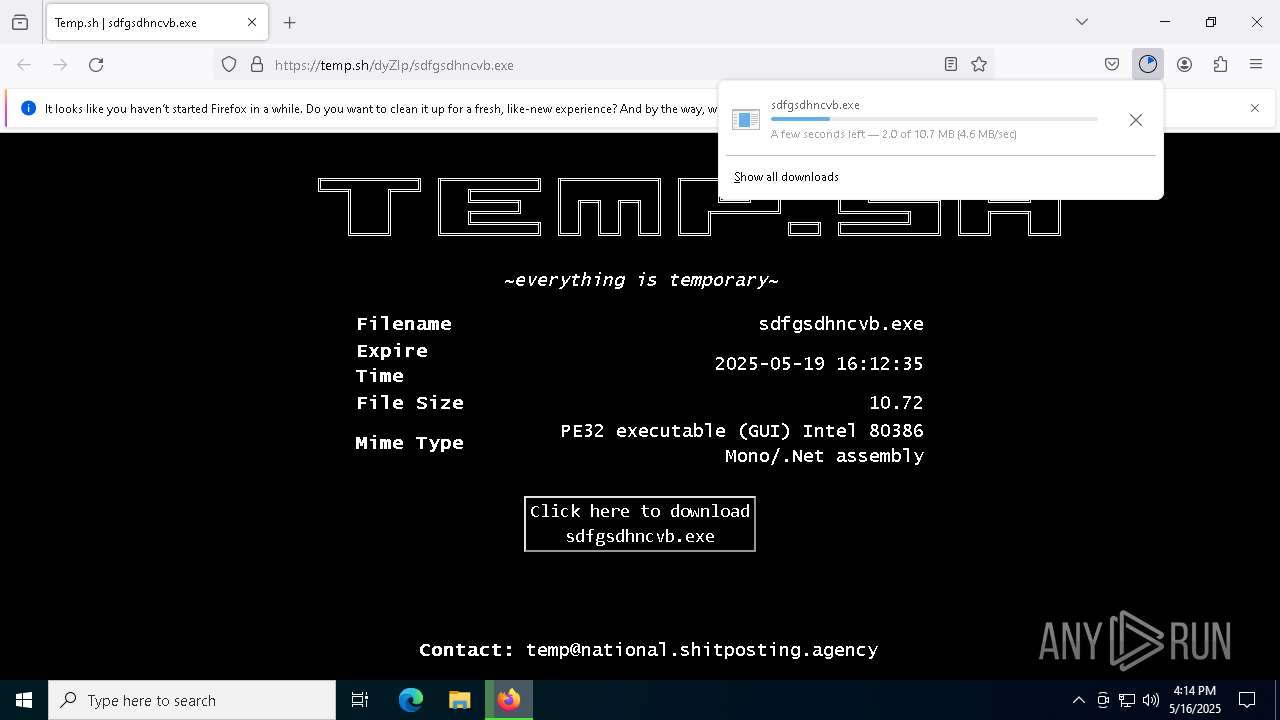This screenshot has height=720, width=1280.
Task: Save page to Pocket
Action: 1112,65
